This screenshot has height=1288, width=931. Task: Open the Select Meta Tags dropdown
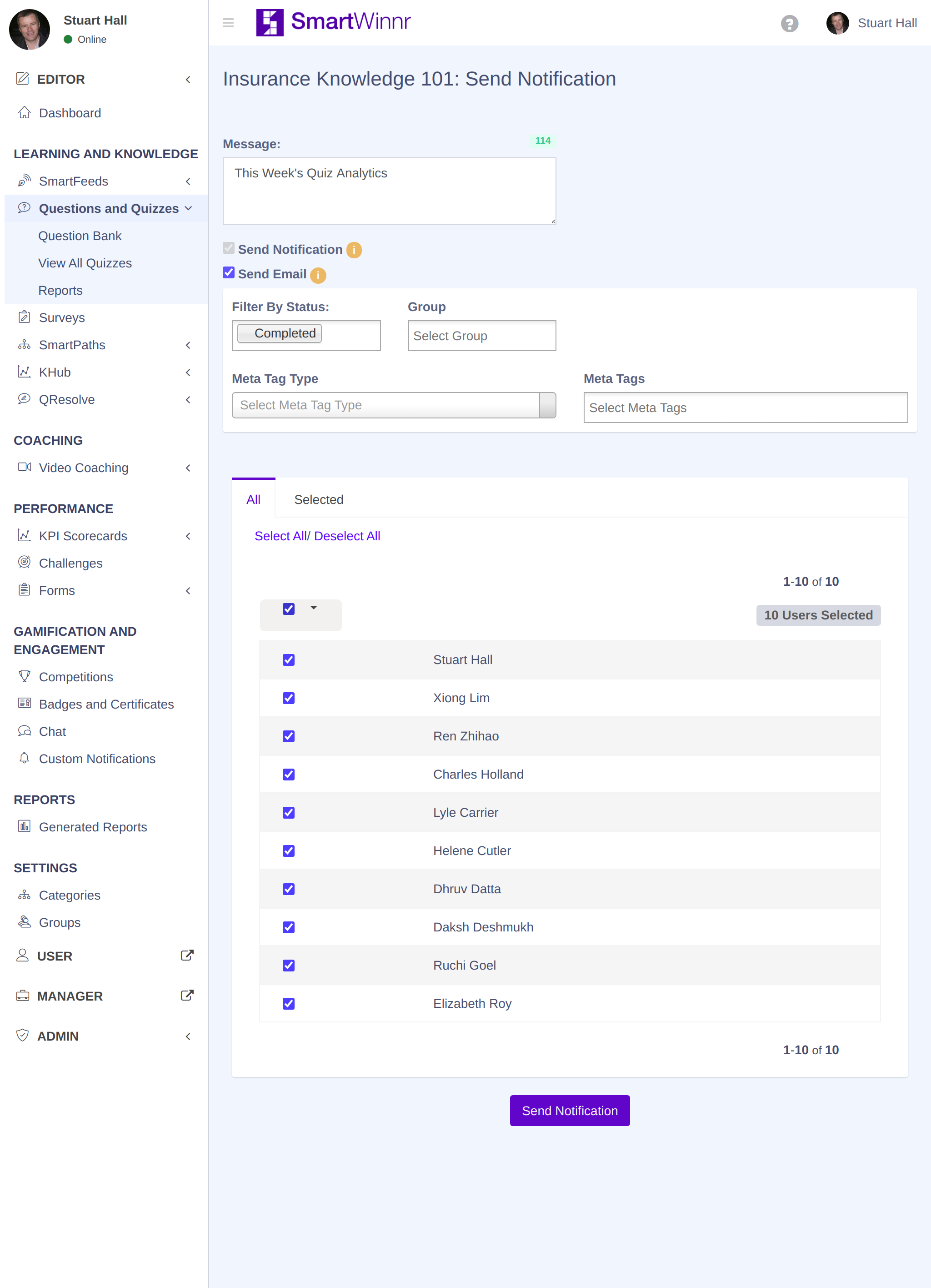coord(746,407)
